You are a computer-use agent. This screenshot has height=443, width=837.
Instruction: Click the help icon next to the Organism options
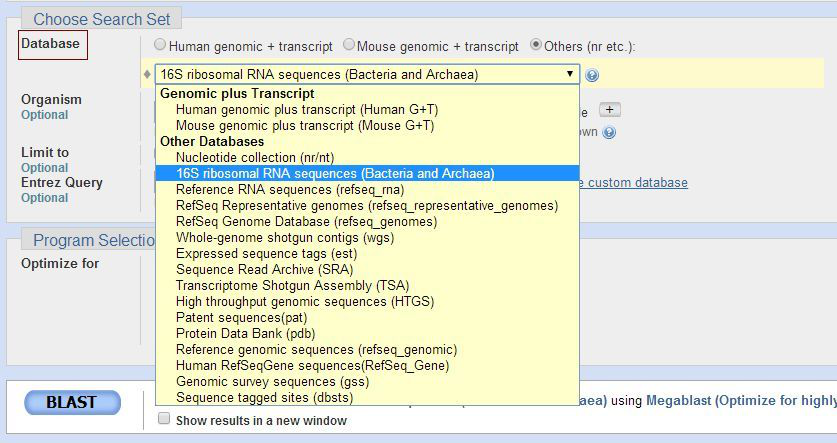pyautogui.click(x=609, y=132)
